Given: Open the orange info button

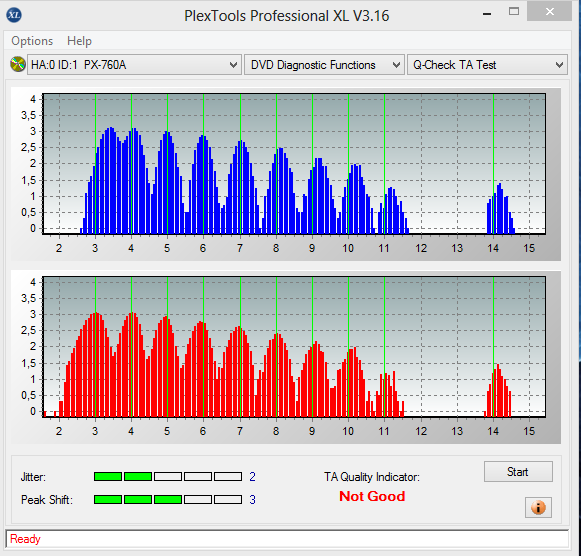Looking at the screenshot, I should [x=538, y=507].
